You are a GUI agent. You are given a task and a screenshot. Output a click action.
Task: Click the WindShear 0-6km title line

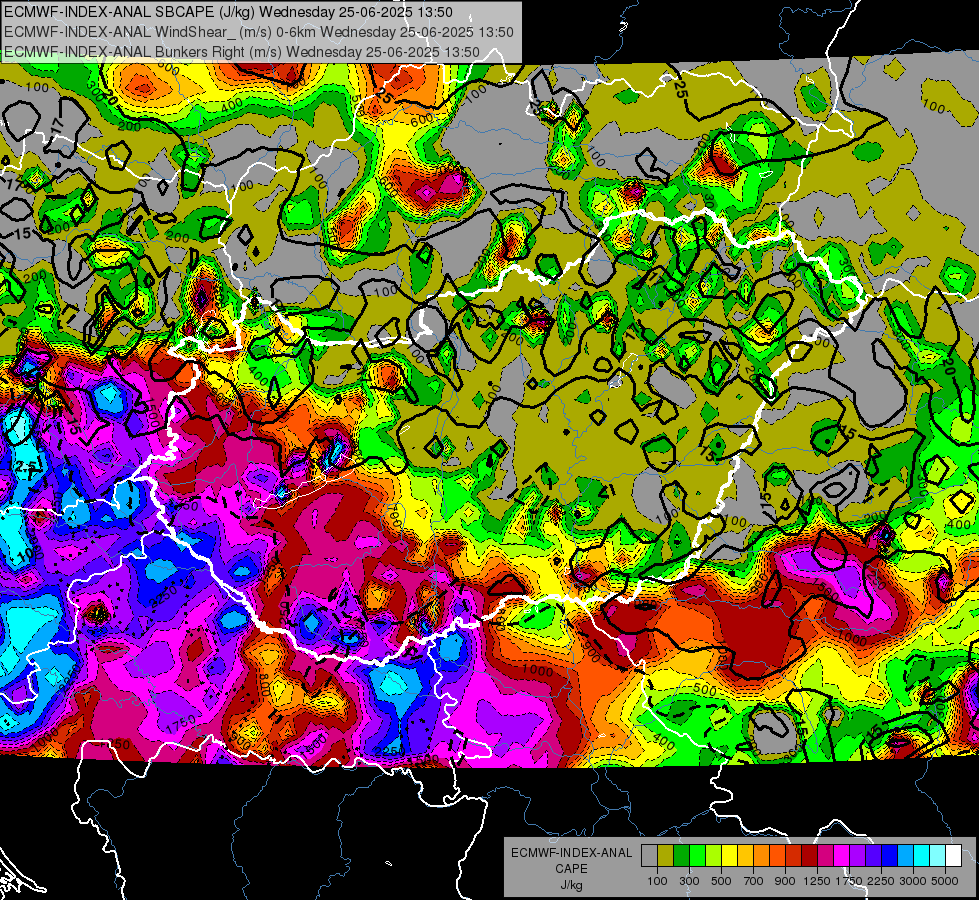click(x=258, y=32)
